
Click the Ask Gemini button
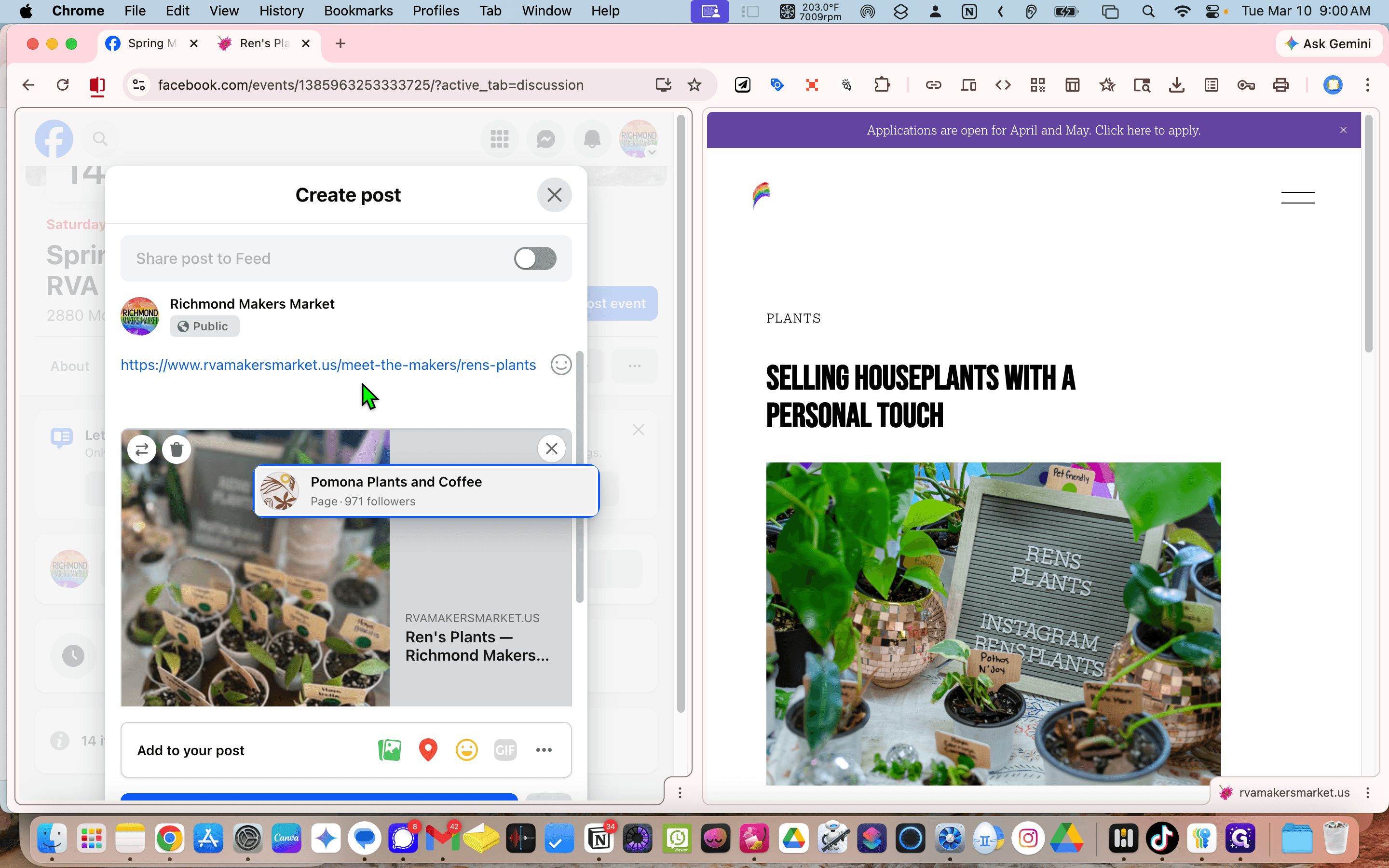pyautogui.click(x=1328, y=43)
